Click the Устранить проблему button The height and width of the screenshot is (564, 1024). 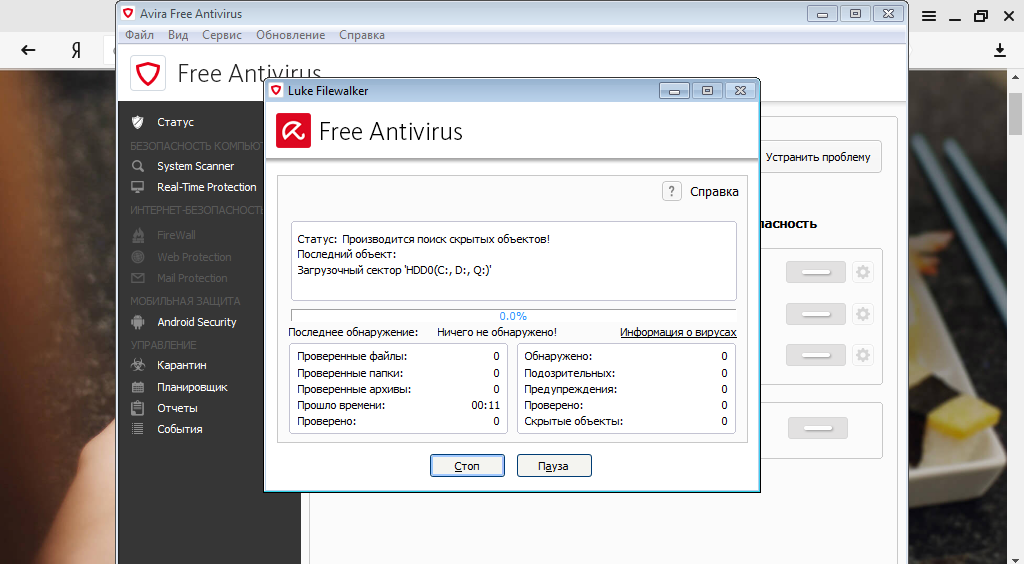[818, 157]
